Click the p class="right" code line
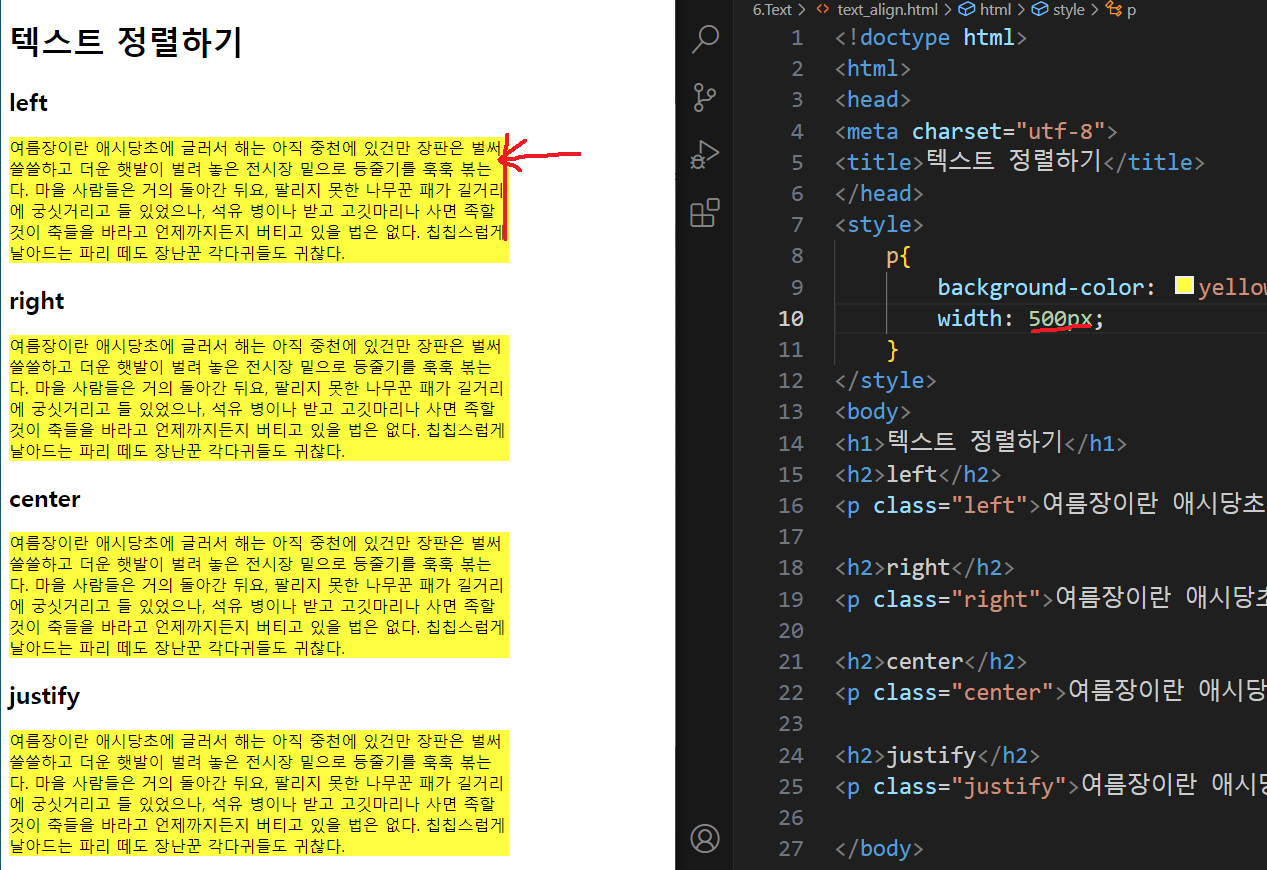 pos(1050,598)
